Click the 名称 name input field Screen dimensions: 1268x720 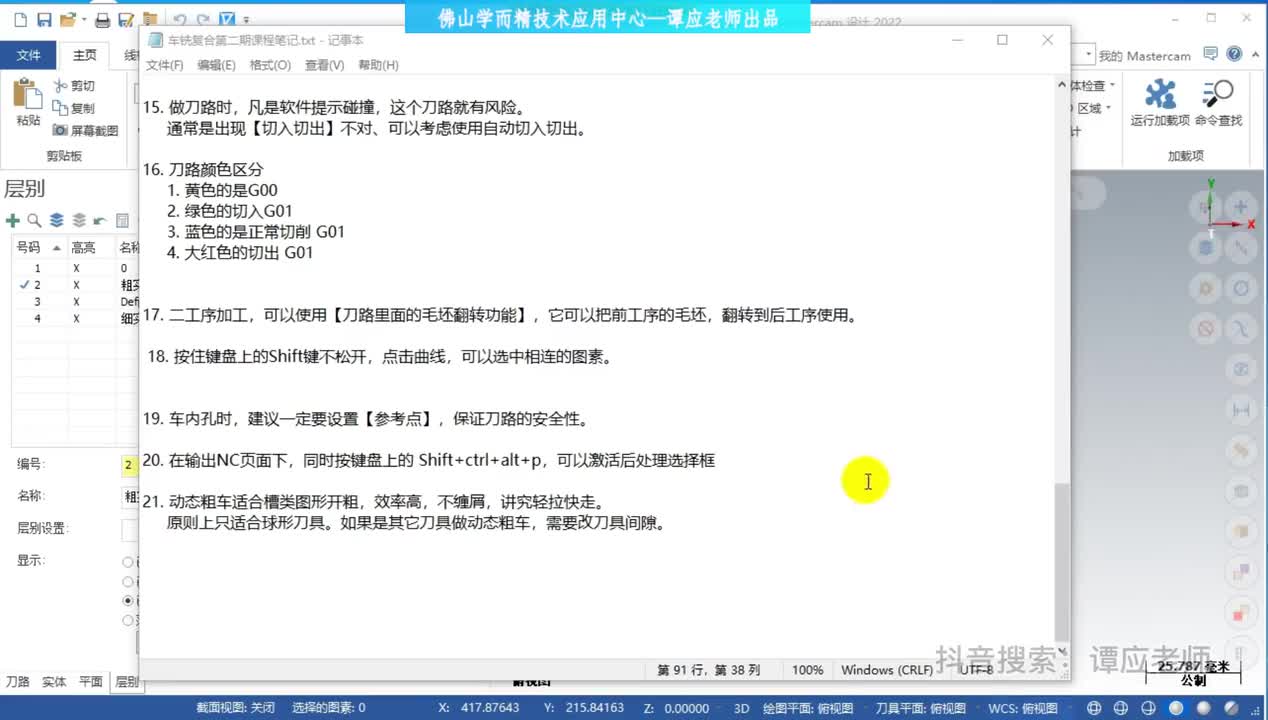130,497
